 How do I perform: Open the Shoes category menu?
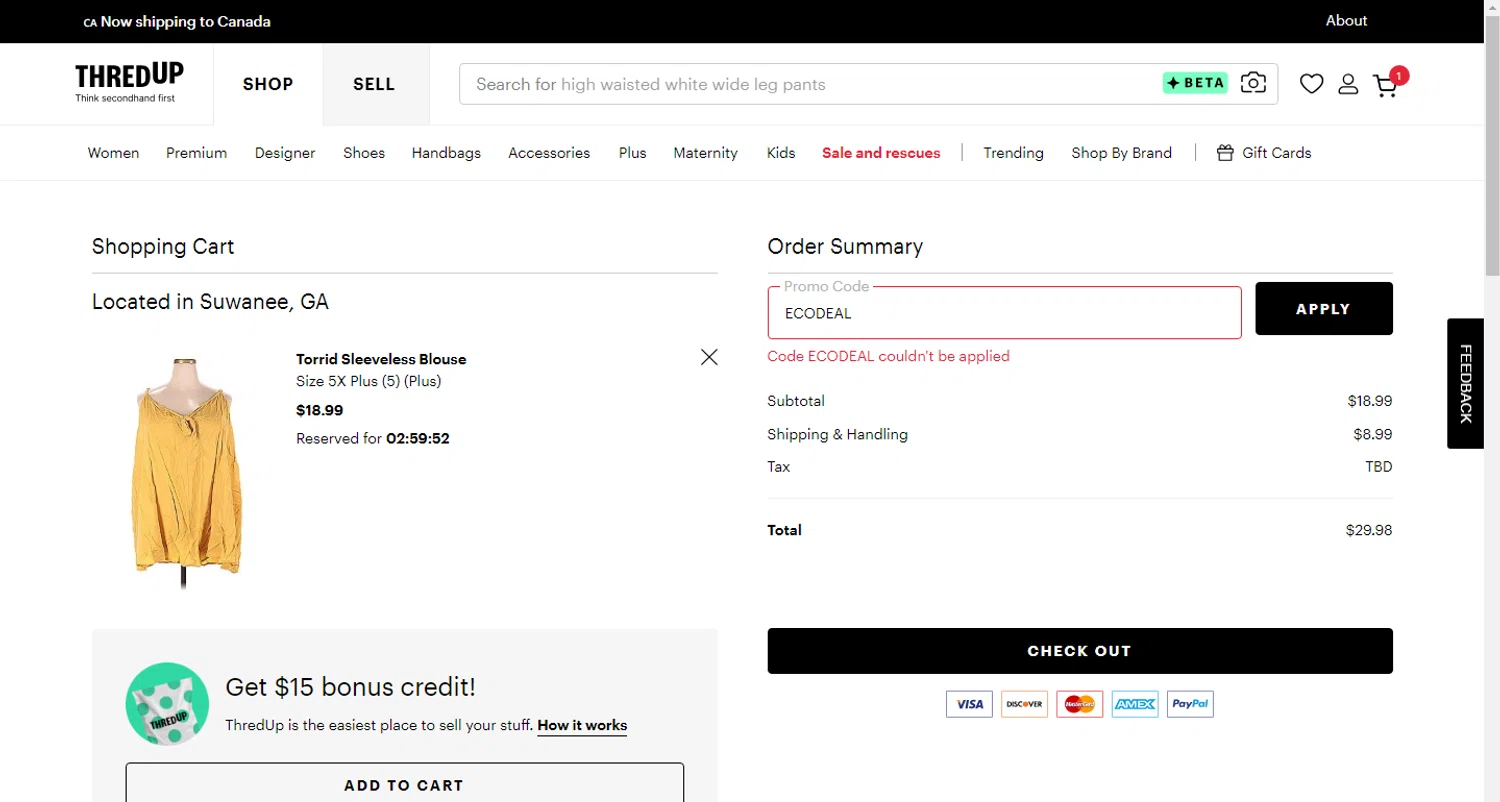364,153
